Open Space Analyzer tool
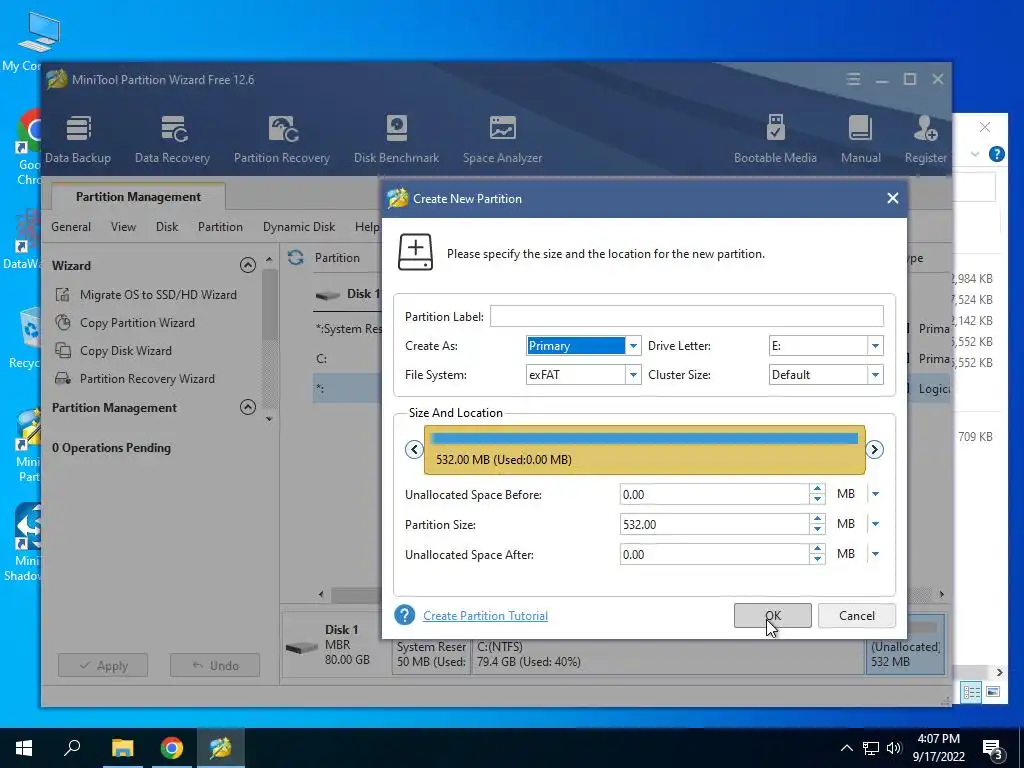1024x768 pixels. pyautogui.click(x=502, y=140)
